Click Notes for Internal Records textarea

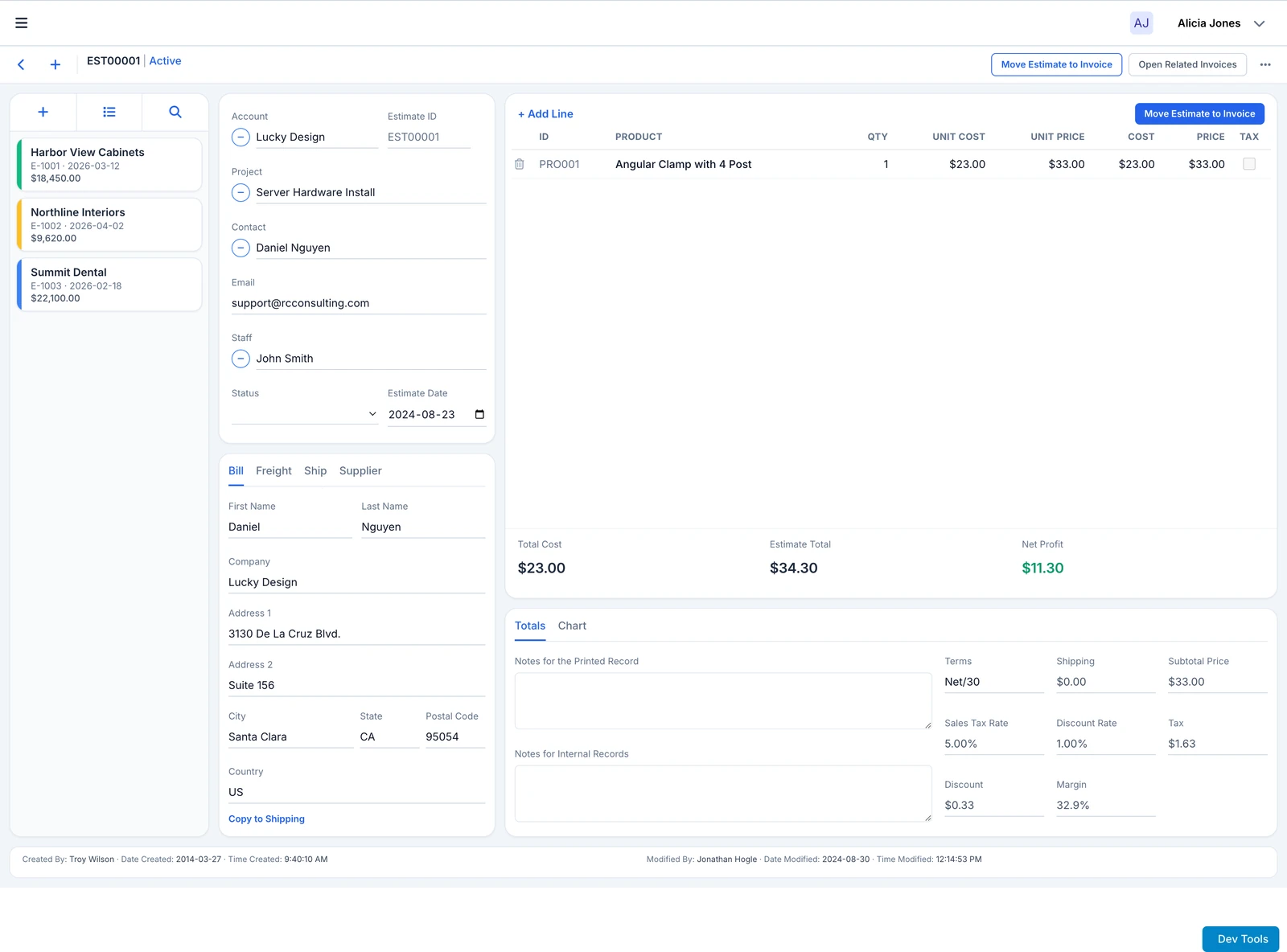[723, 794]
